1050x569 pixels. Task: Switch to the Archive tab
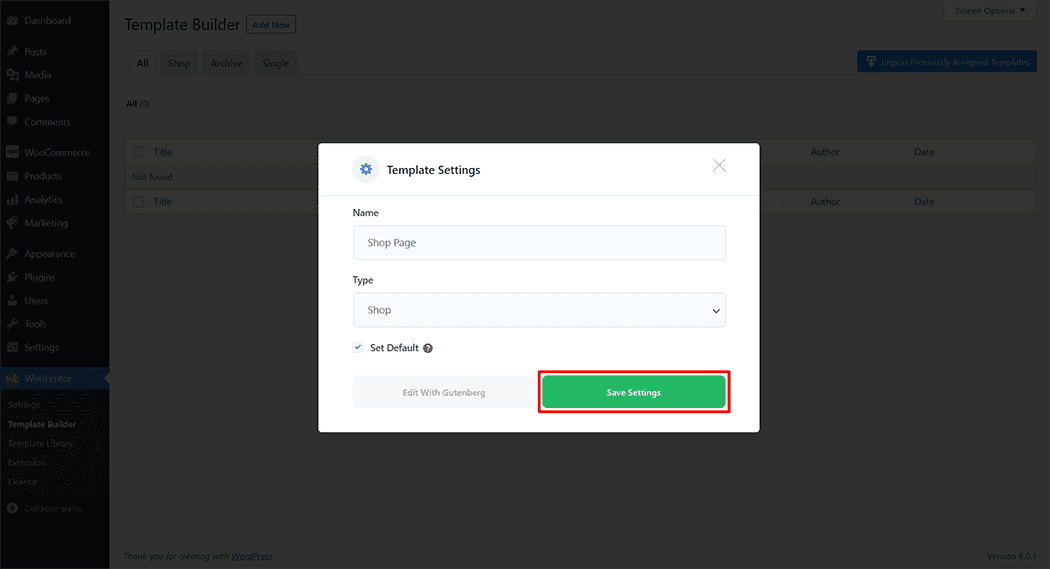coord(226,63)
